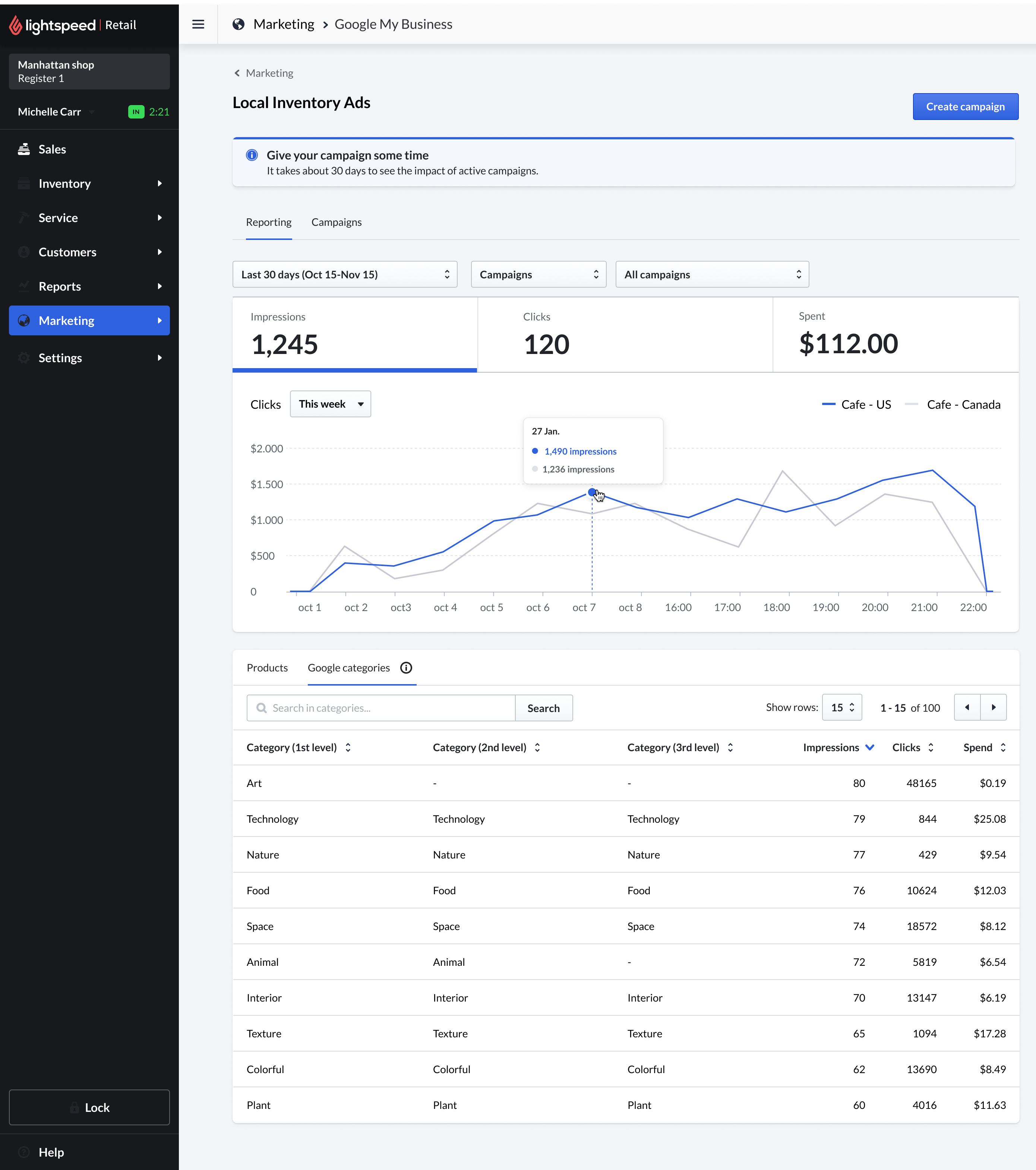Click the Help question mark icon
Viewport: 1036px width, 1170px height.
coord(23,1152)
